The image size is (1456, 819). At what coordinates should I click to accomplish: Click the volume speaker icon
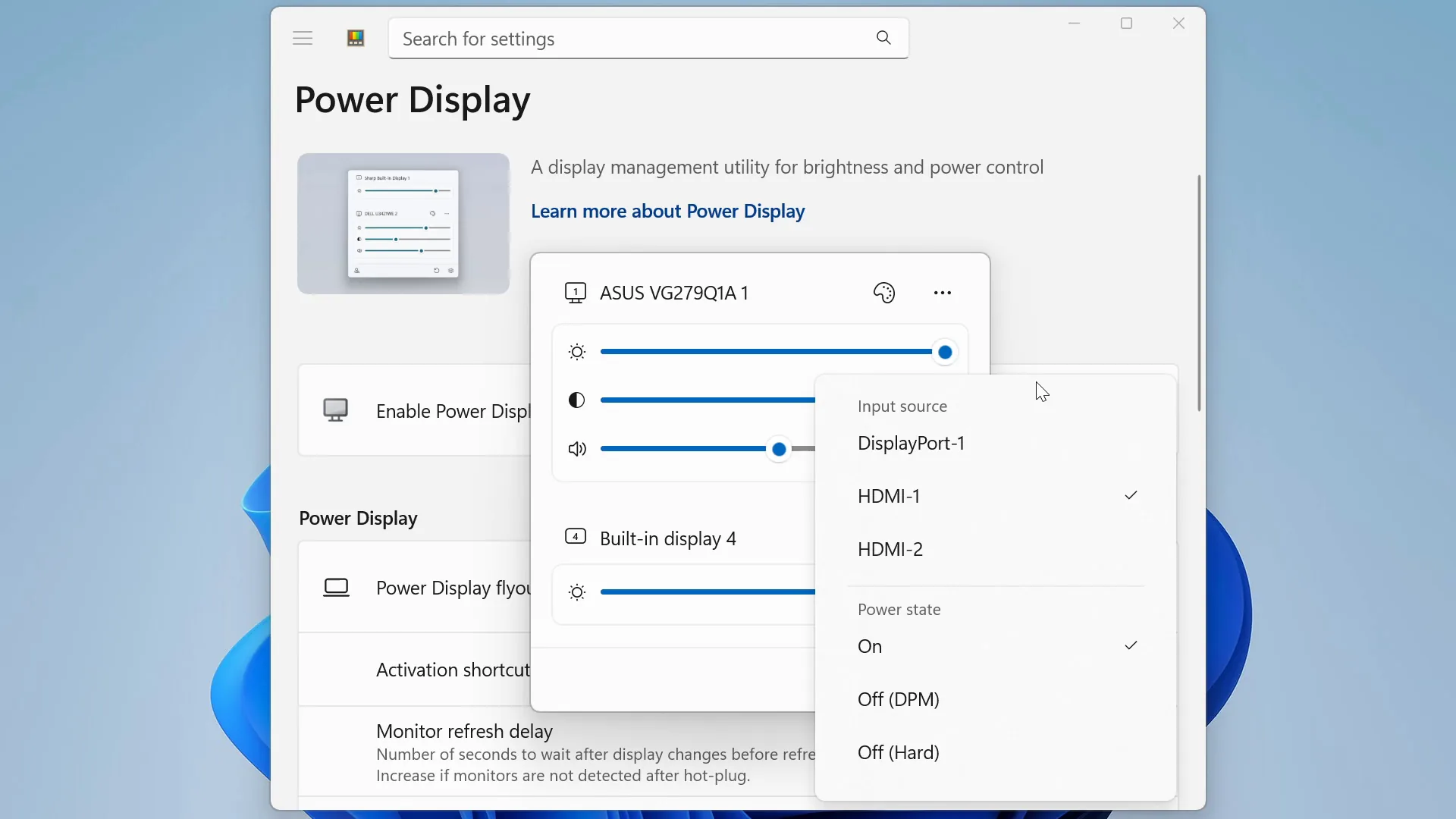(577, 449)
